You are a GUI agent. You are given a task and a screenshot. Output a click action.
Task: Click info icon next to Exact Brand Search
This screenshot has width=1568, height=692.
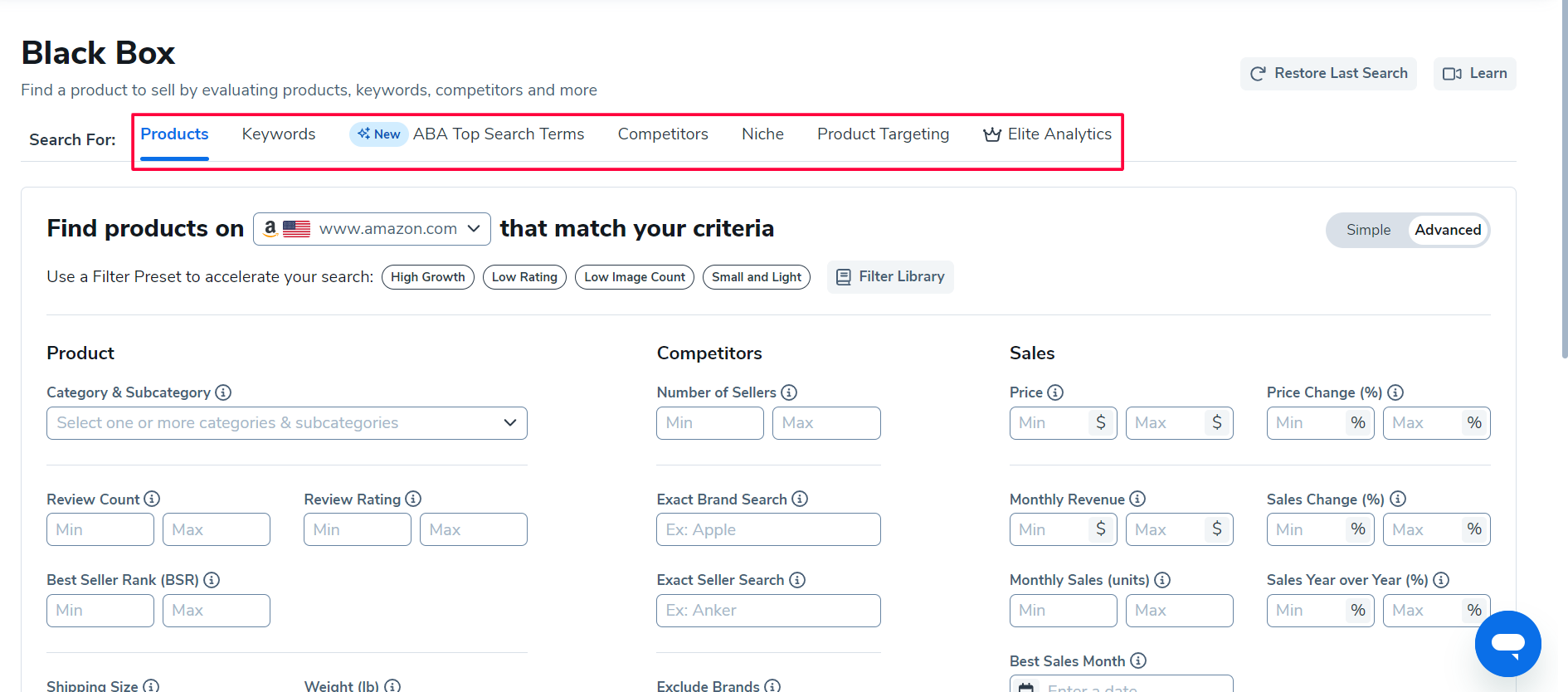pos(800,499)
